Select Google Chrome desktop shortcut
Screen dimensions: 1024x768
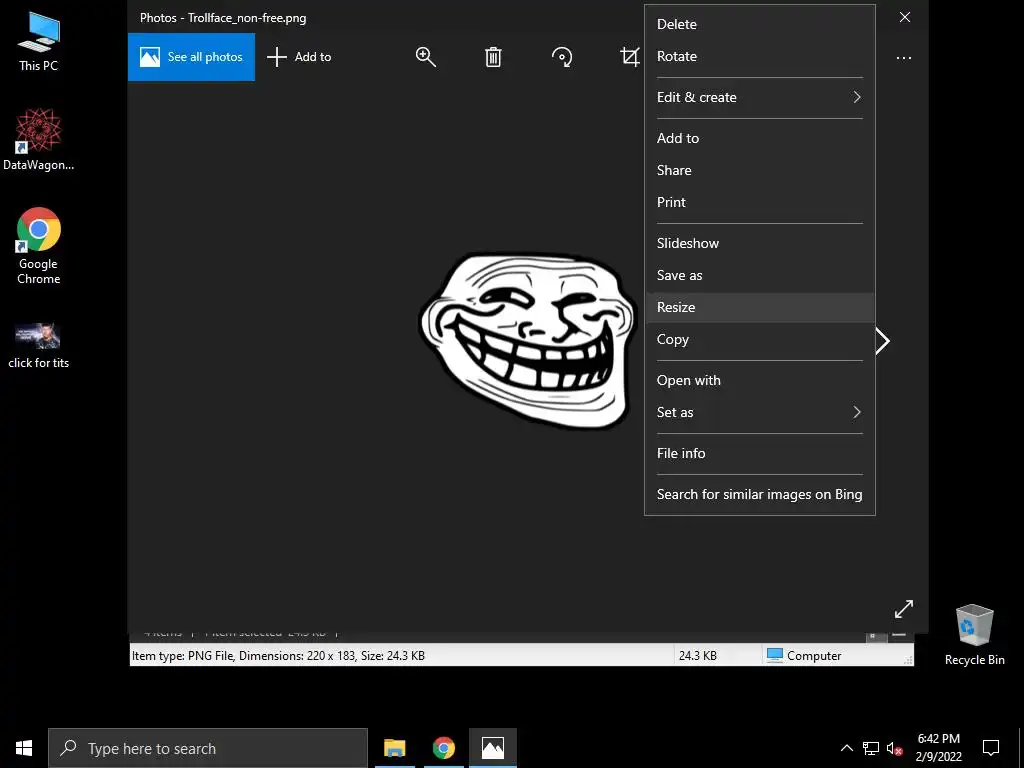coord(39,246)
